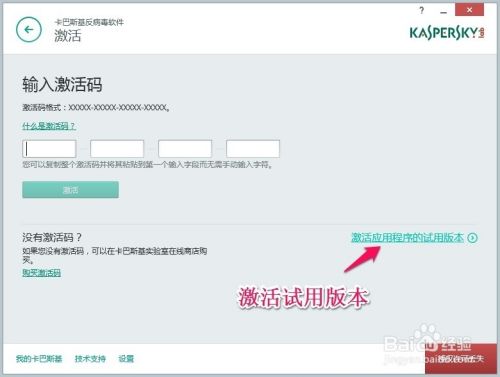Click the Kaspersky logo

click(x=447, y=33)
